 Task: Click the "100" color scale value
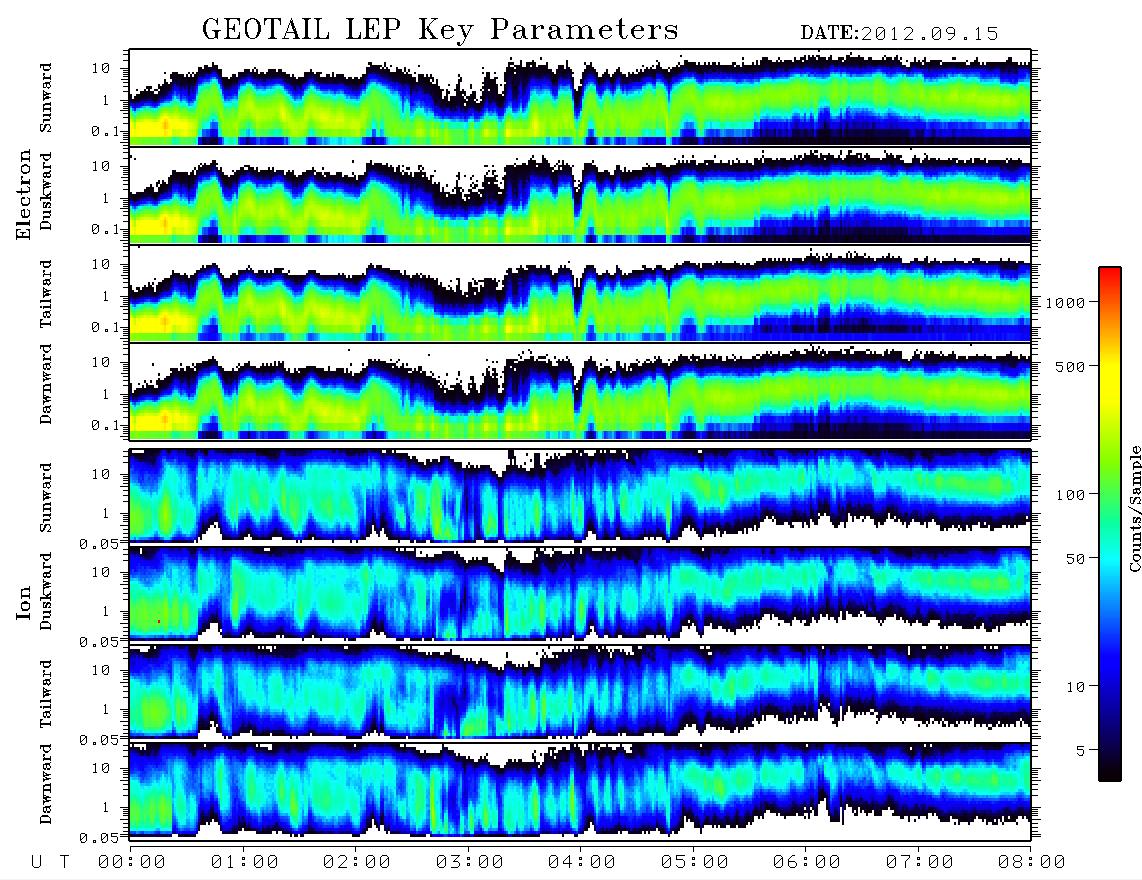[1070, 495]
